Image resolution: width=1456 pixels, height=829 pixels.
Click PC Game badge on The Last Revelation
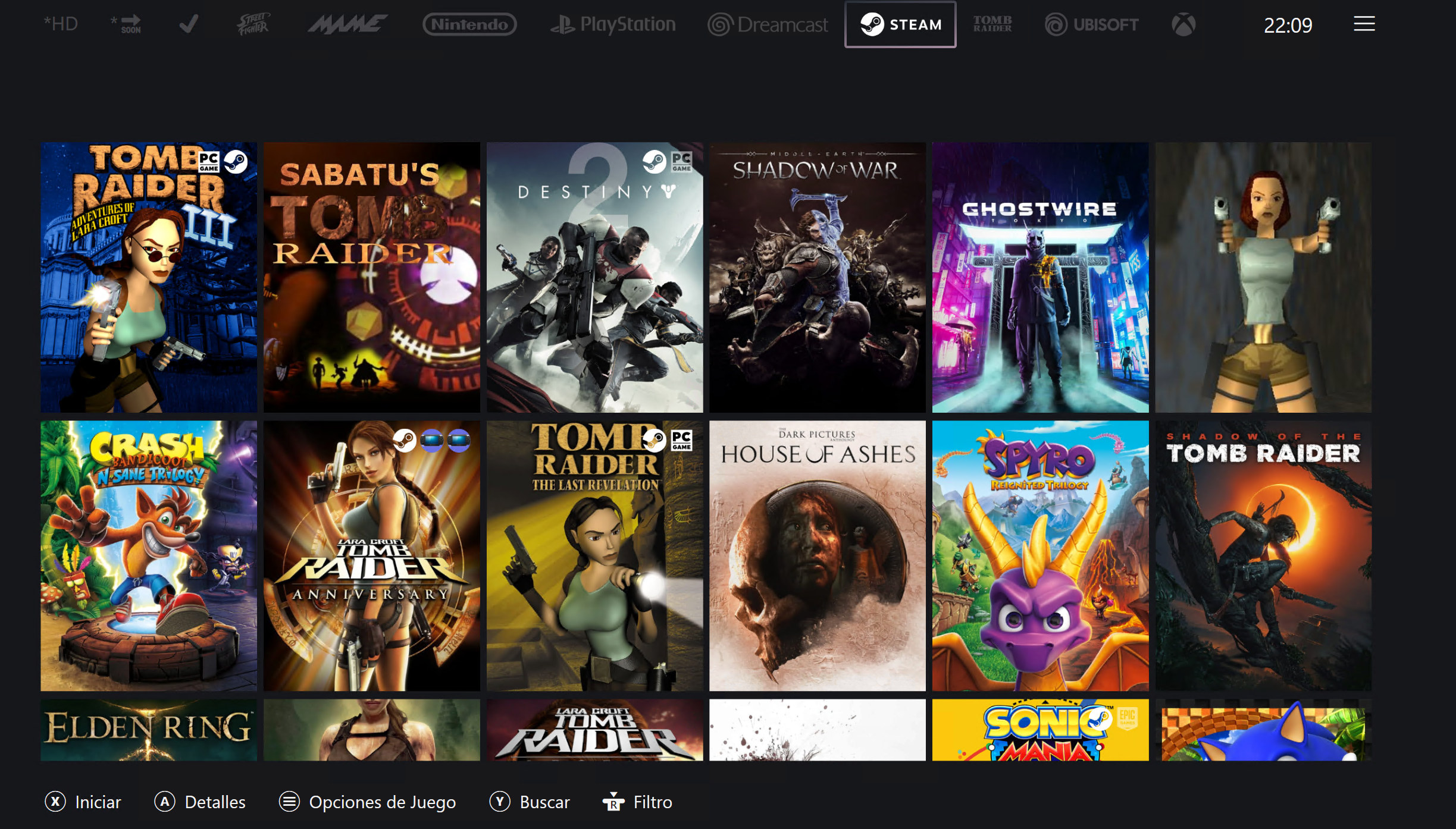tap(682, 441)
